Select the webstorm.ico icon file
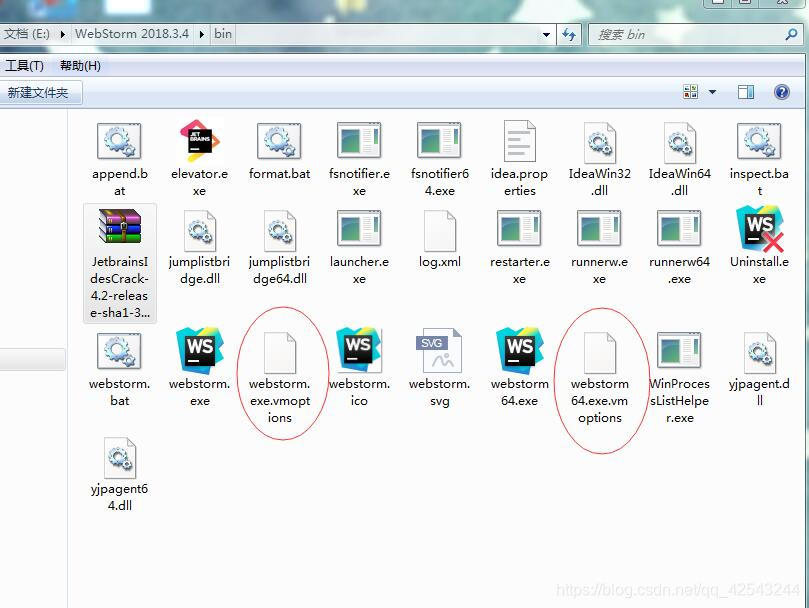809x608 pixels. coord(359,367)
